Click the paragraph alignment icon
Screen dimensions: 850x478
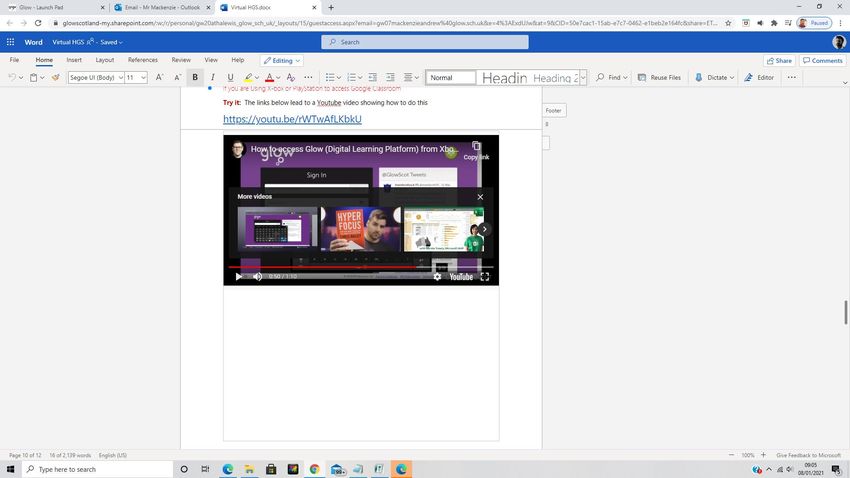[408, 77]
